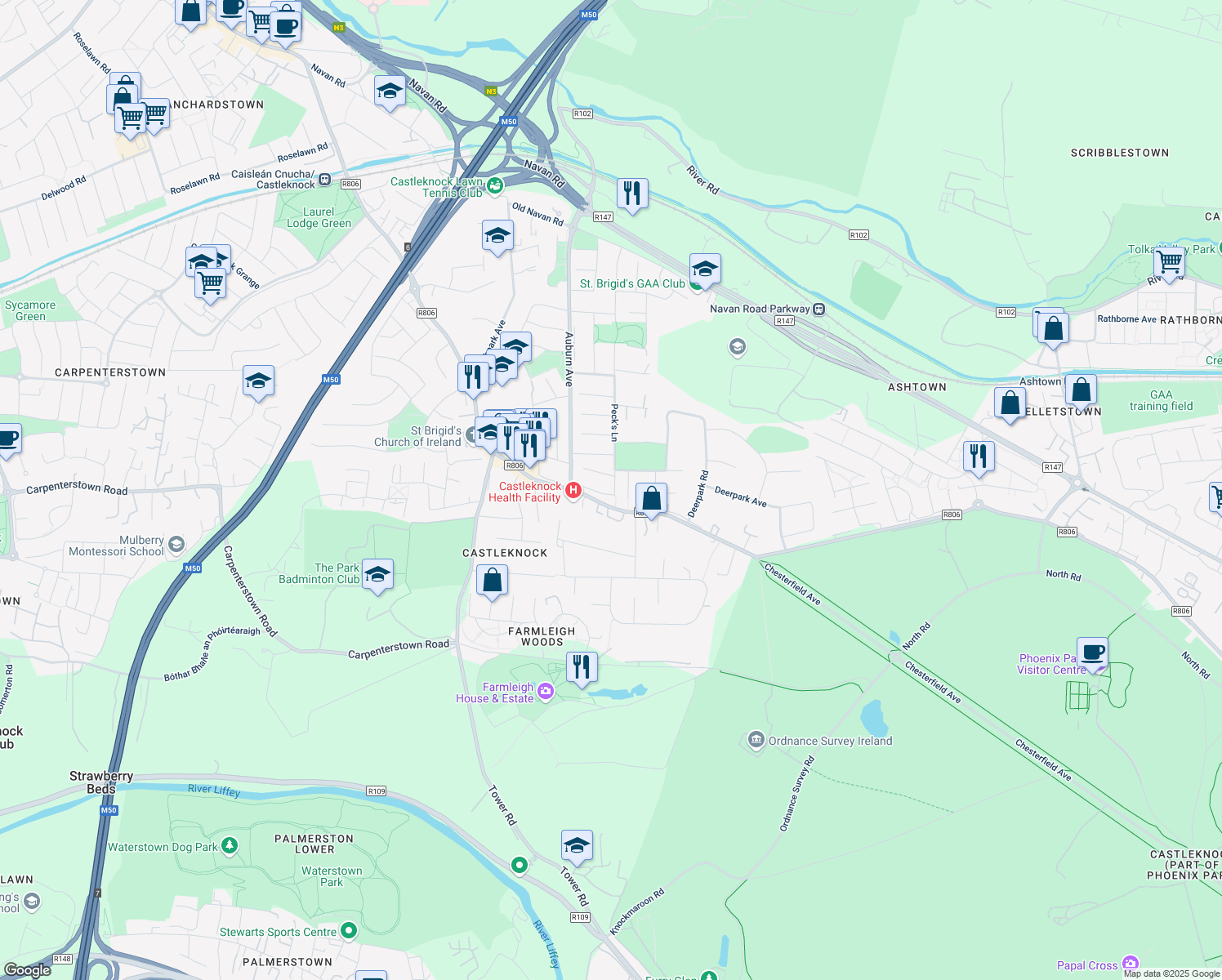Open the Google logo link

pyautogui.click(x=28, y=970)
